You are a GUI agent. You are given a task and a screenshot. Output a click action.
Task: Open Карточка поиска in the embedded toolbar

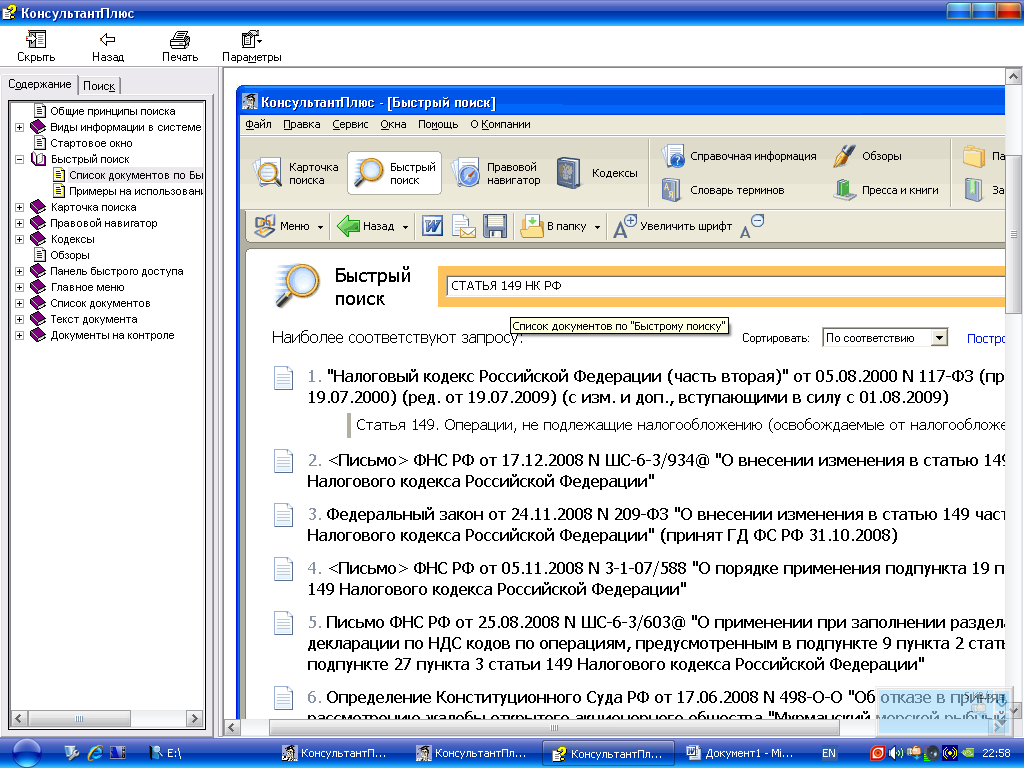coord(268,173)
